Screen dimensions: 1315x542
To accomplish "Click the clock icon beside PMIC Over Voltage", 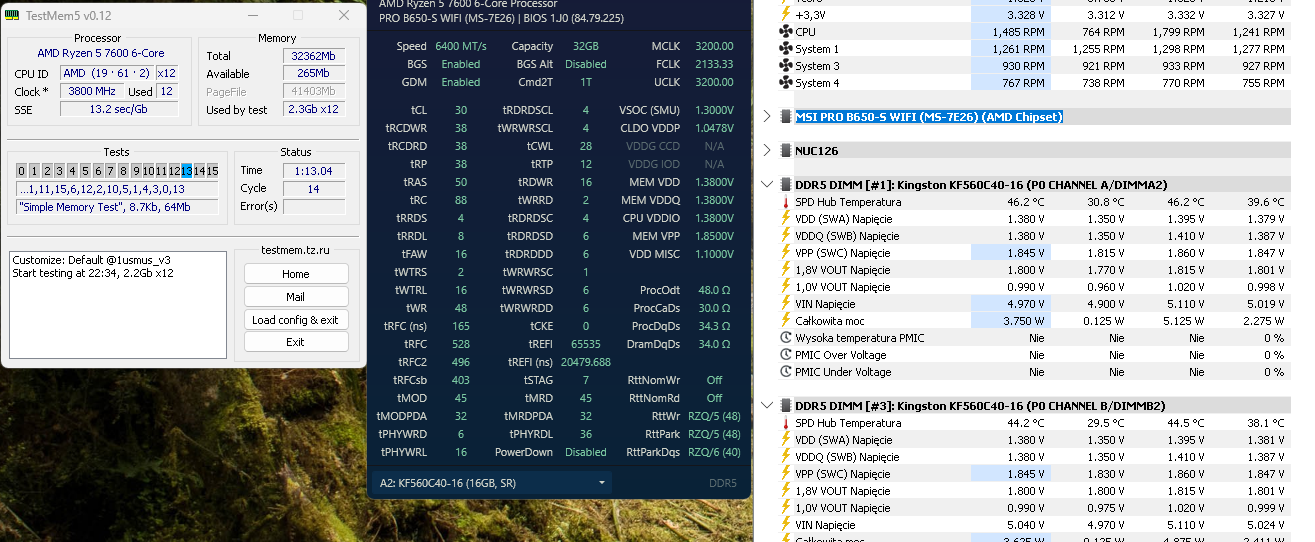I will click(785, 355).
